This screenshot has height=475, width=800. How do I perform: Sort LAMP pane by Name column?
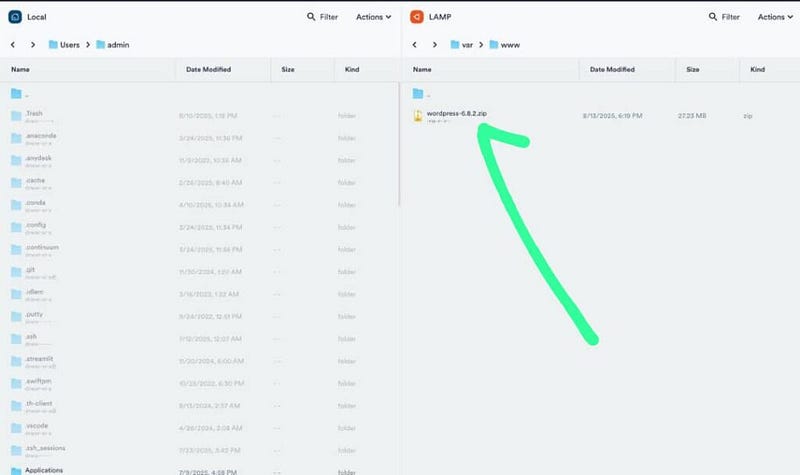(422, 69)
